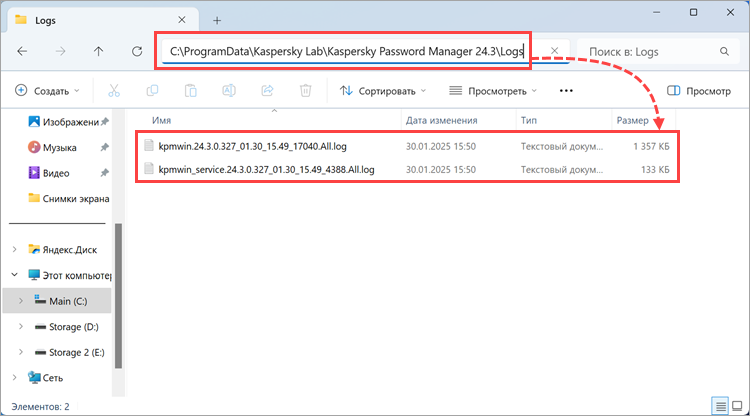Click the 1 357 КБ size cell
The image size is (750, 416).
click(x=651, y=146)
